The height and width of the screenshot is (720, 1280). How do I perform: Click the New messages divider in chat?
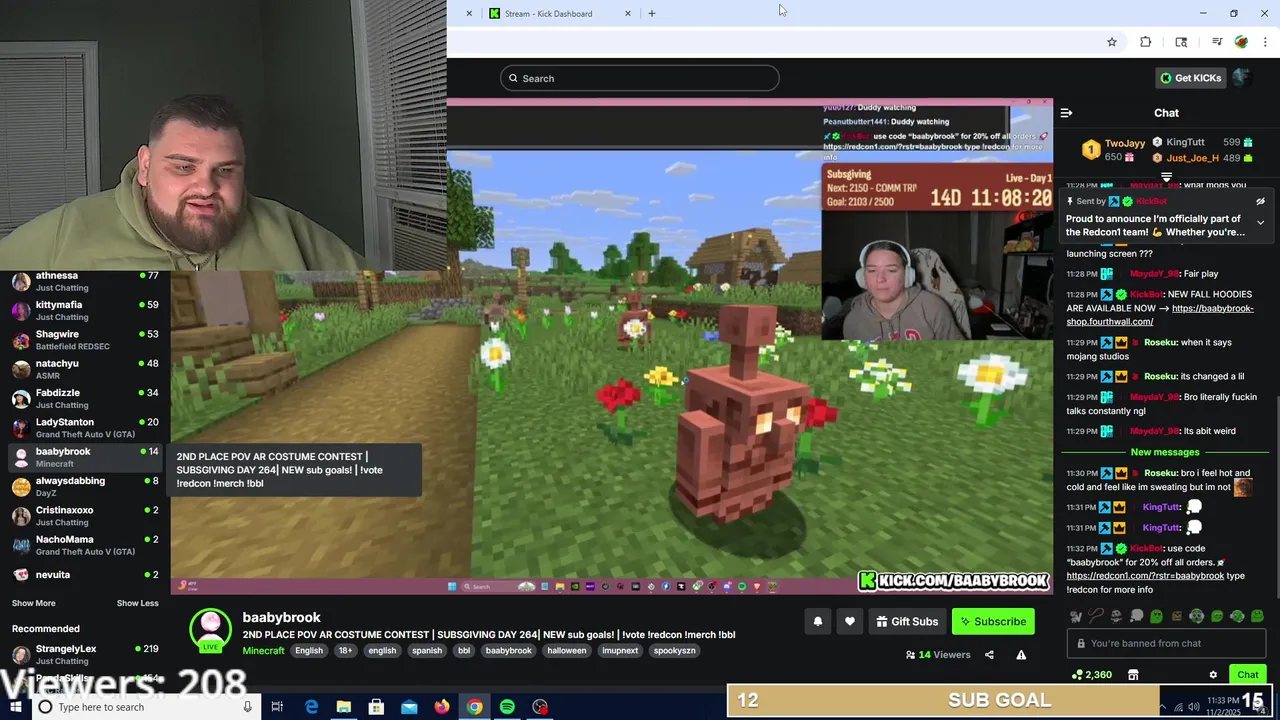pyautogui.click(x=1165, y=452)
